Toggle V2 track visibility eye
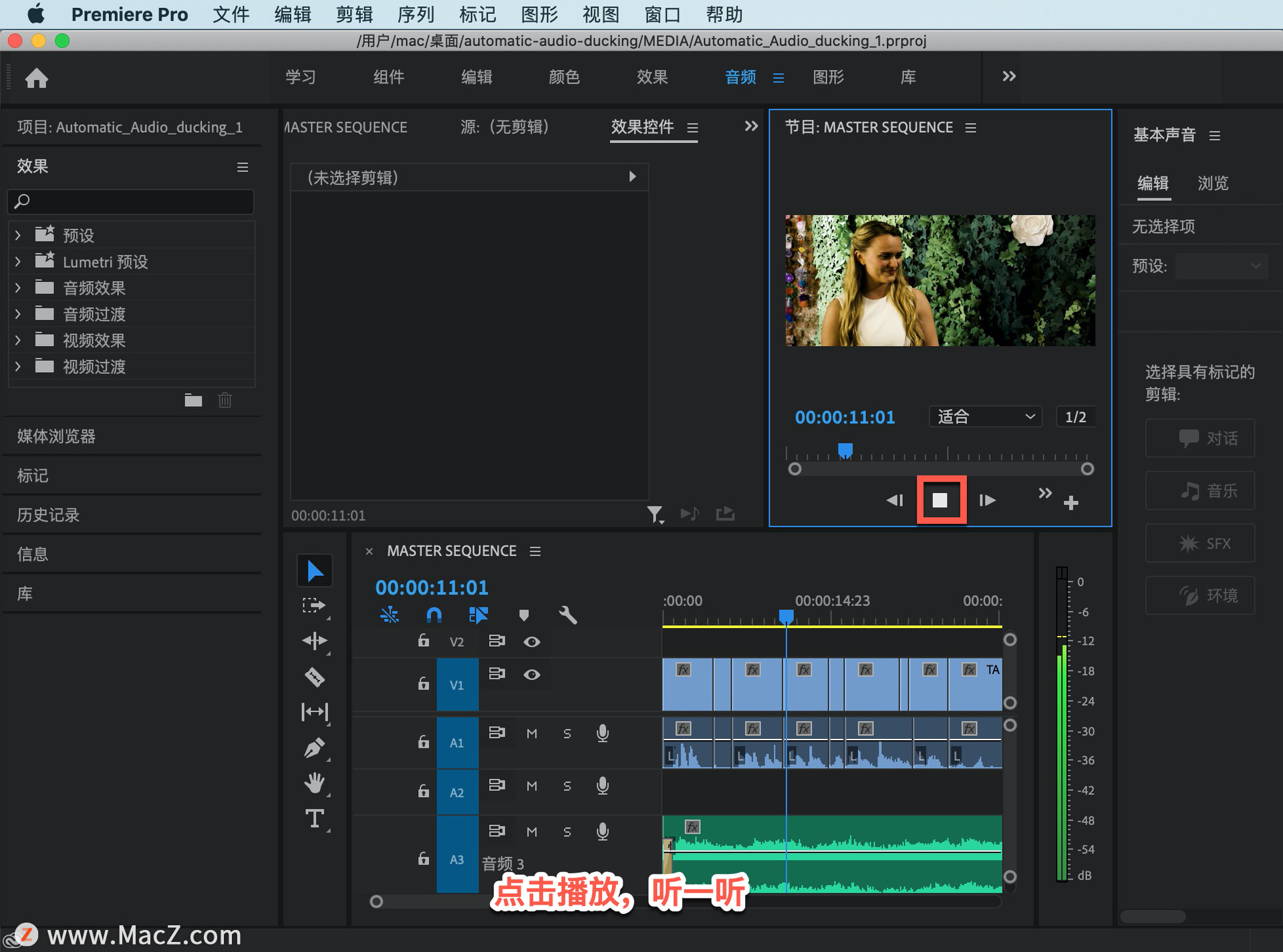The height and width of the screenshot is (952, 1283). pyautogui.click(x=532, y=641)
